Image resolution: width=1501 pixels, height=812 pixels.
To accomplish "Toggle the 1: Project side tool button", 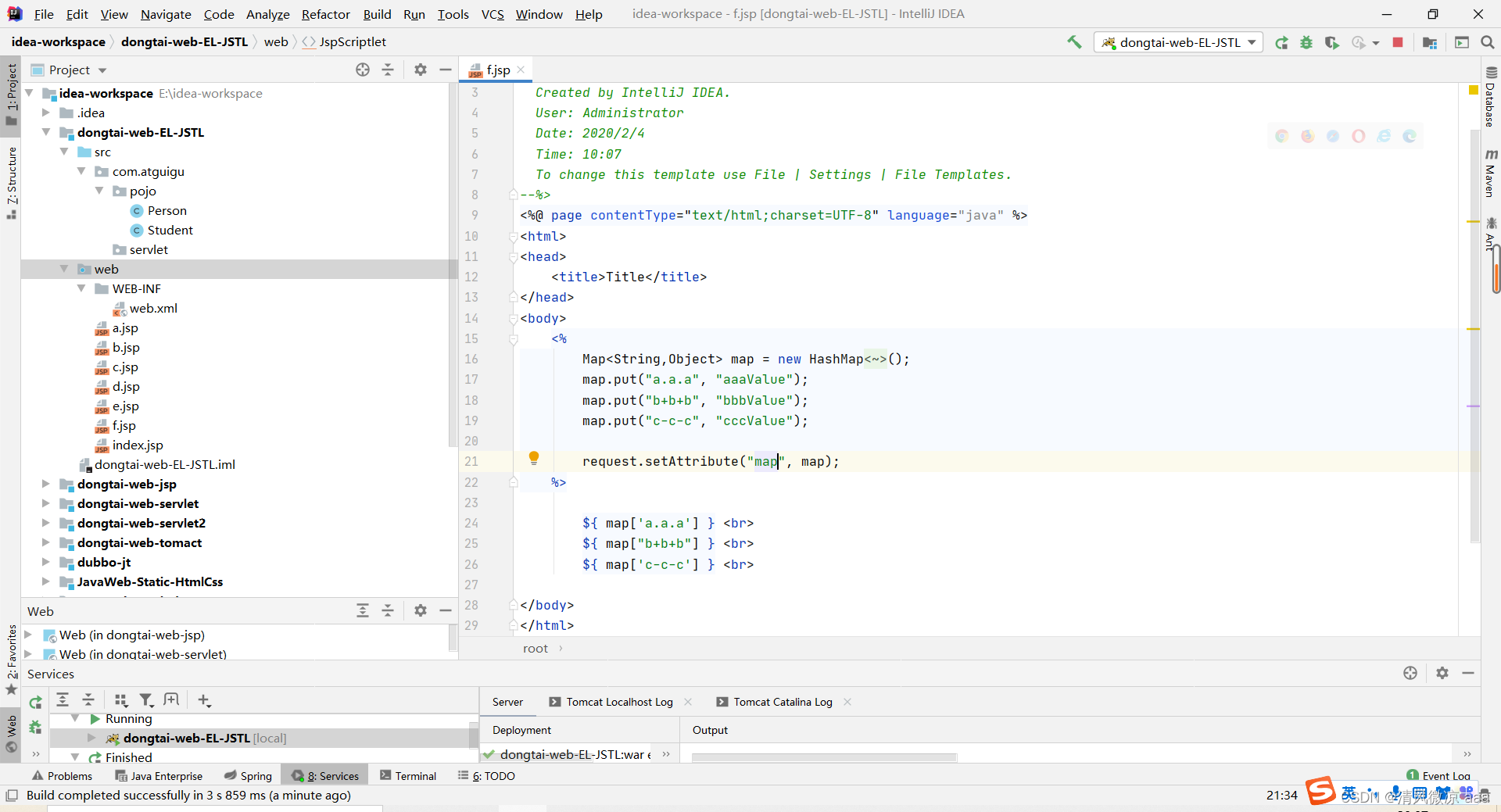I will pyautogui.click(x=11, y=94).
